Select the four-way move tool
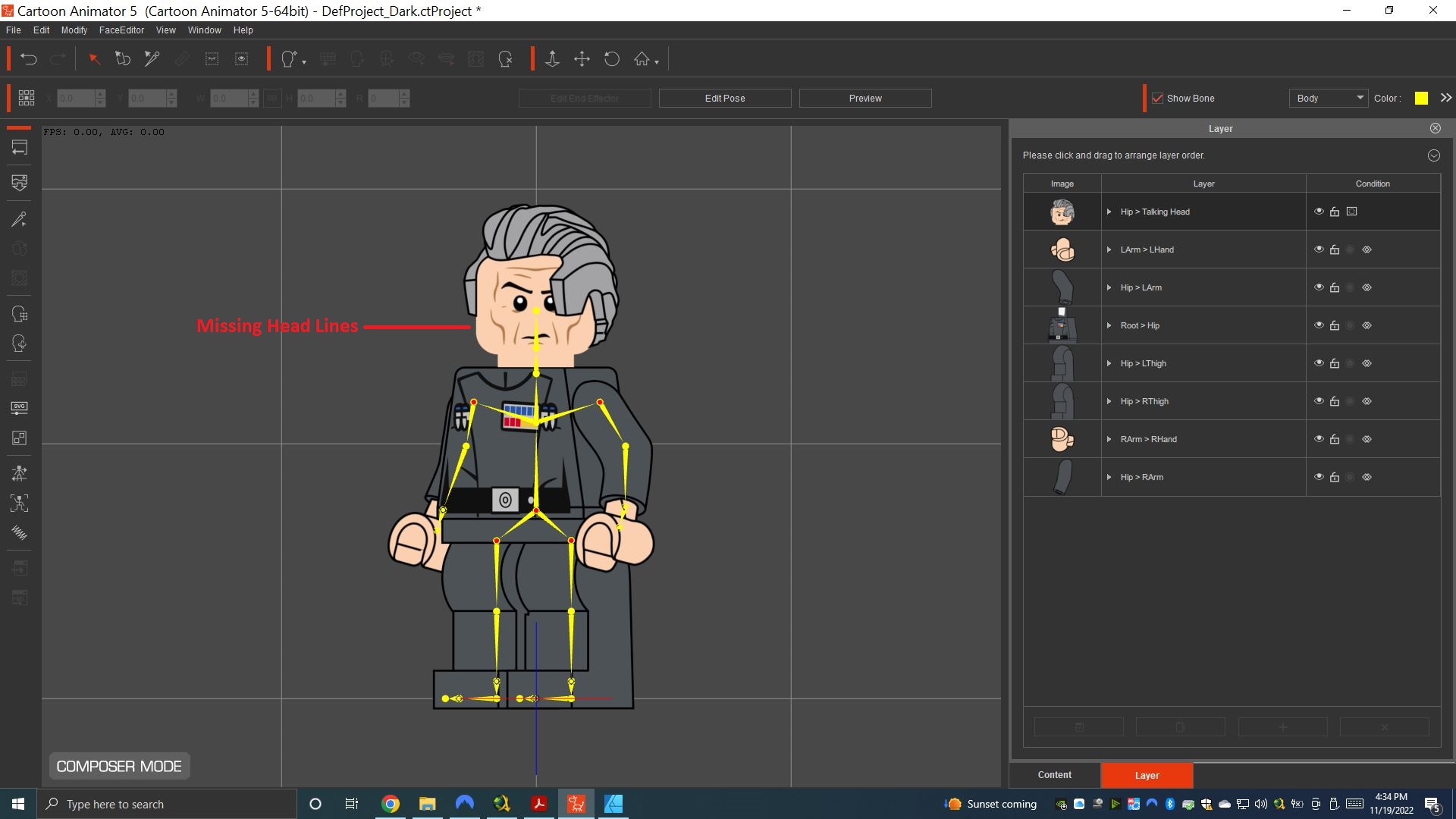 [x=582, y=59]
